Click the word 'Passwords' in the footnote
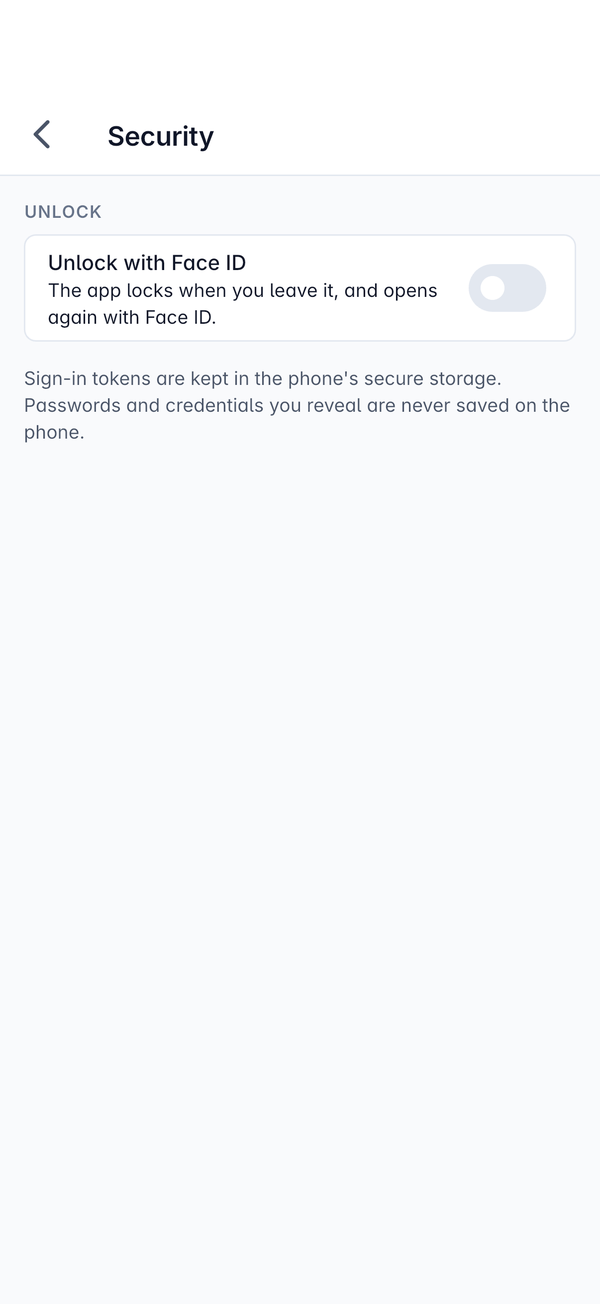The height and width of the screenshot is (1304, 600). coord(72,405)
